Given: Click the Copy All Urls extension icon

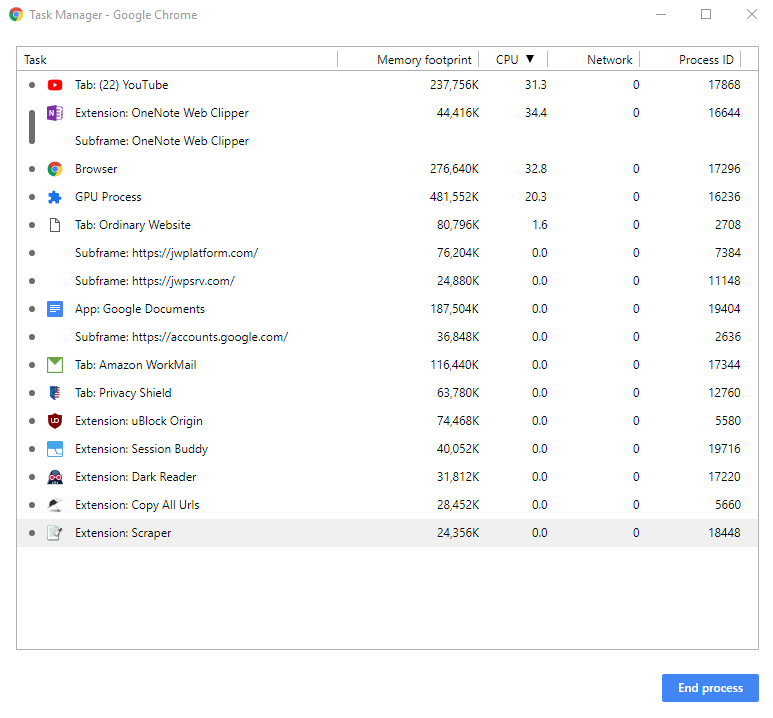Looking at the screenshot, I should click(x=55, y=505).
